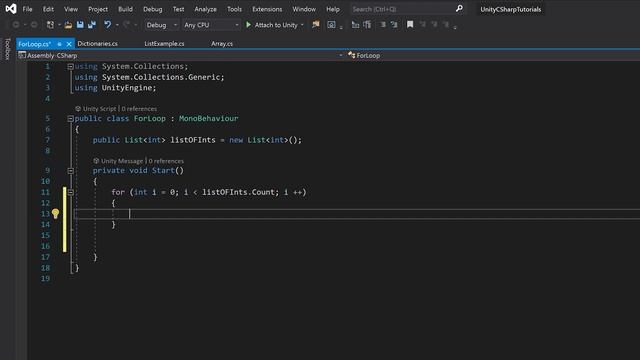This screenshot has width=640, height=360.
Task: Open the Debug configuration dropdown
Action: (161, 25)
